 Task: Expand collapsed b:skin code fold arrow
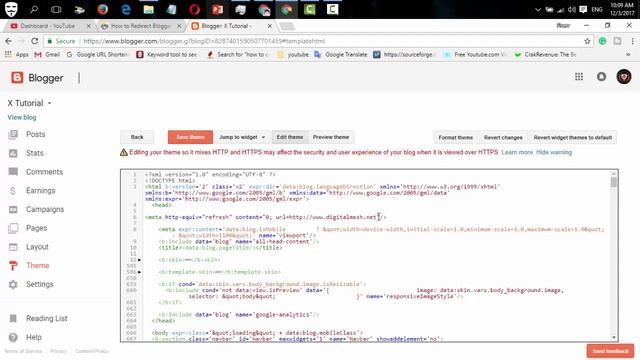[140, 260]
